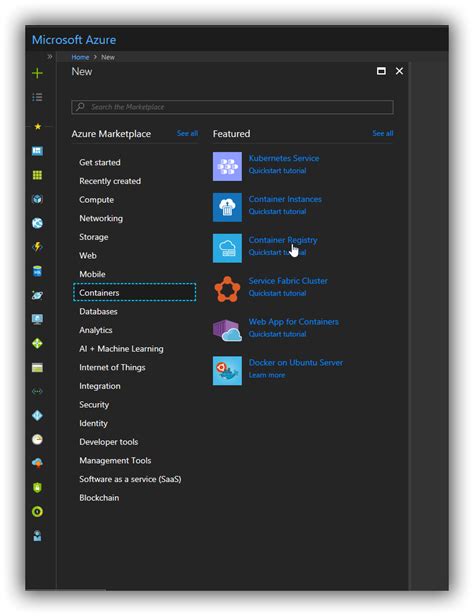Select Security category
This screenshot has height=616, width=474.
[x=94, y=405]
